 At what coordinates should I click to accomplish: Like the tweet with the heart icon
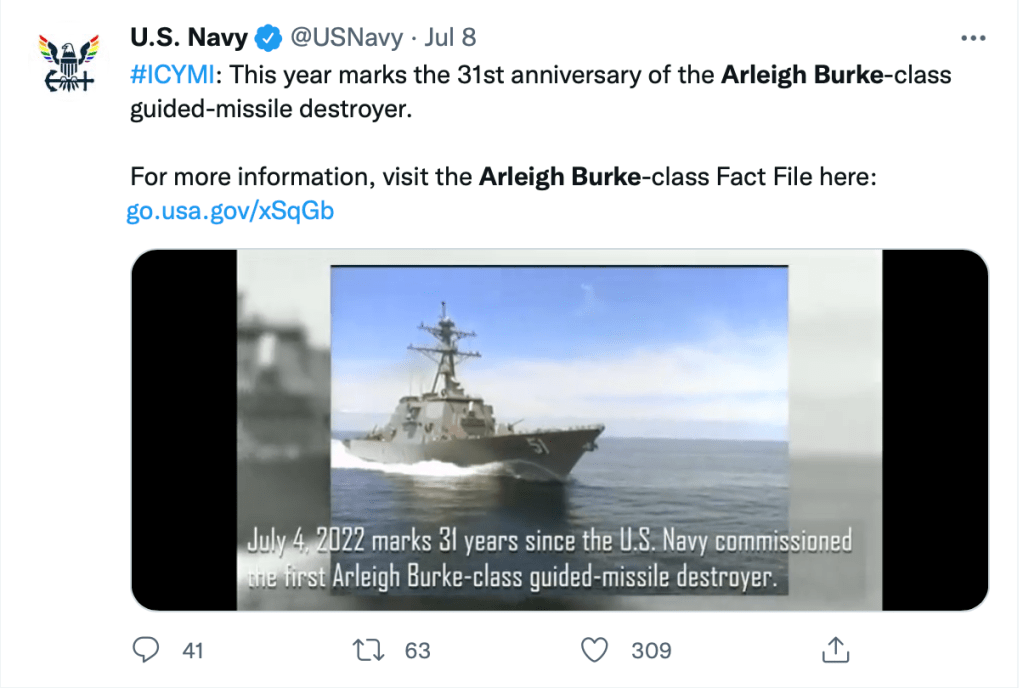[595, 650]
